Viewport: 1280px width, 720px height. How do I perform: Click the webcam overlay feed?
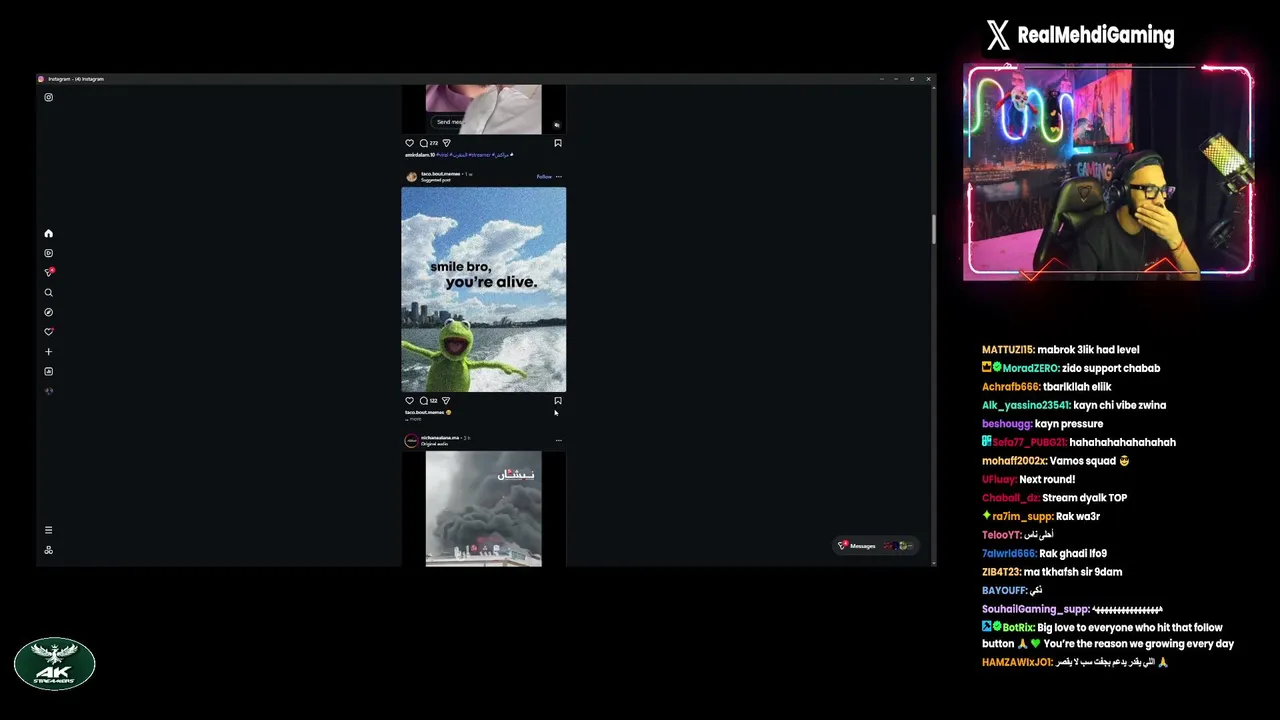1108,172
